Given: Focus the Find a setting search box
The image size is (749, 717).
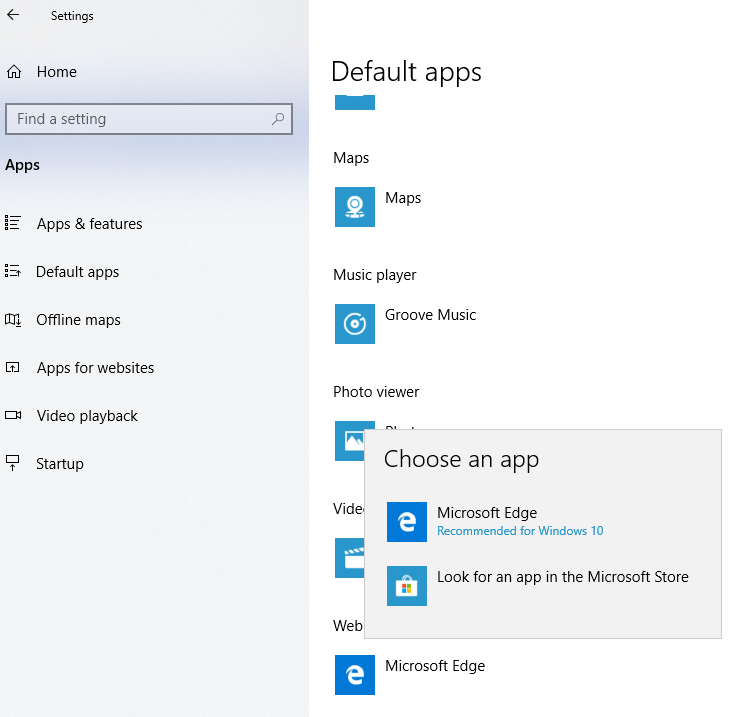Looking at the screenshot, I should 149,119.
